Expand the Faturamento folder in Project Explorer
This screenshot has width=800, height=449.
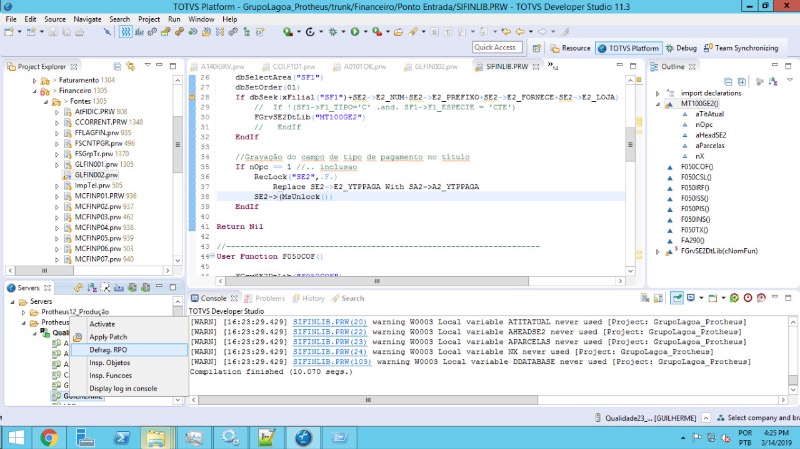[x=34, y=81]
